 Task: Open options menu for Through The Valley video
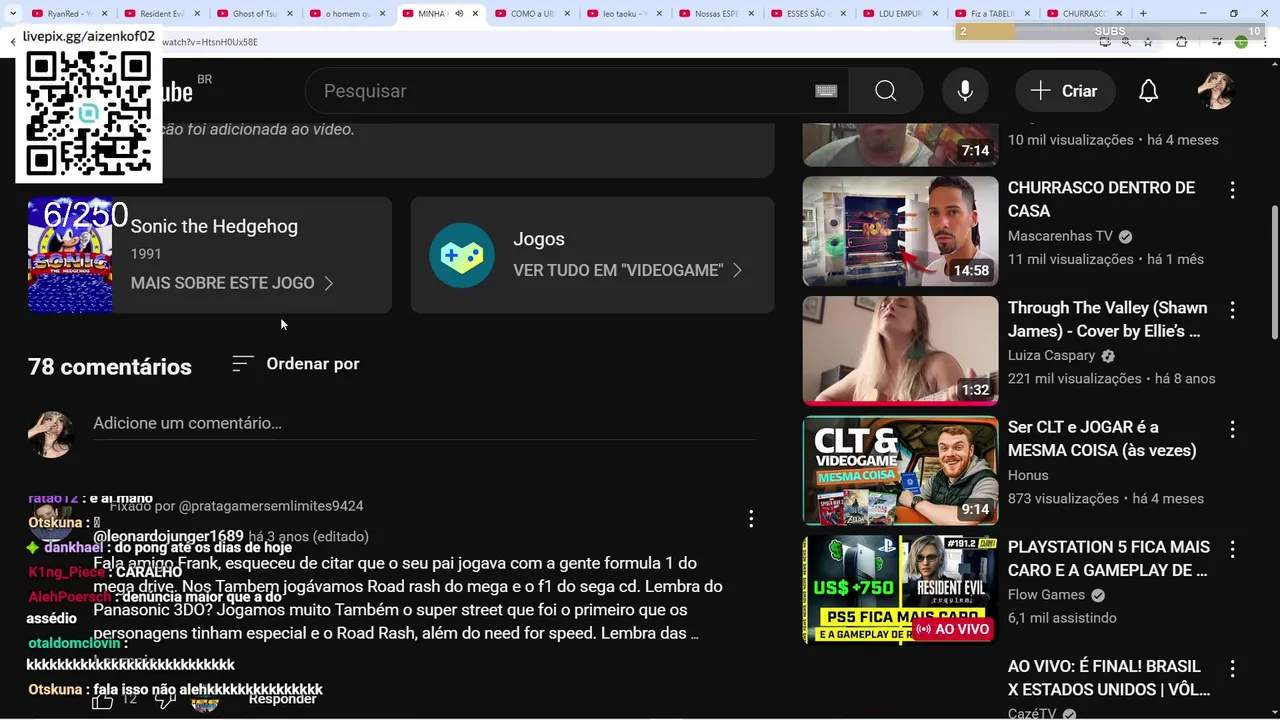point(1232,310)
